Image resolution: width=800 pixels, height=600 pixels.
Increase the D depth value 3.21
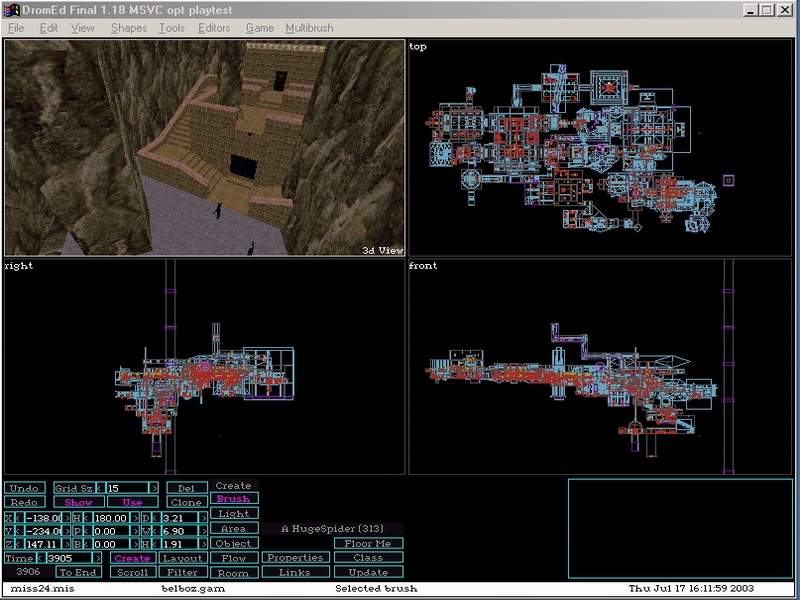204,518
